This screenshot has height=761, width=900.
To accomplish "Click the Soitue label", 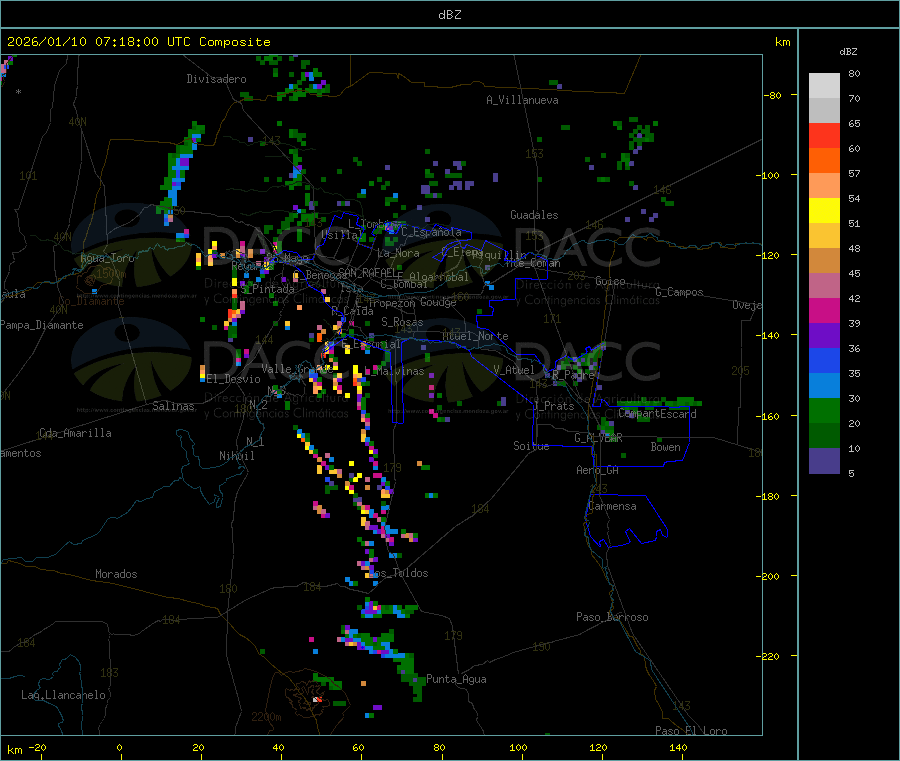I will pos(531,446).
